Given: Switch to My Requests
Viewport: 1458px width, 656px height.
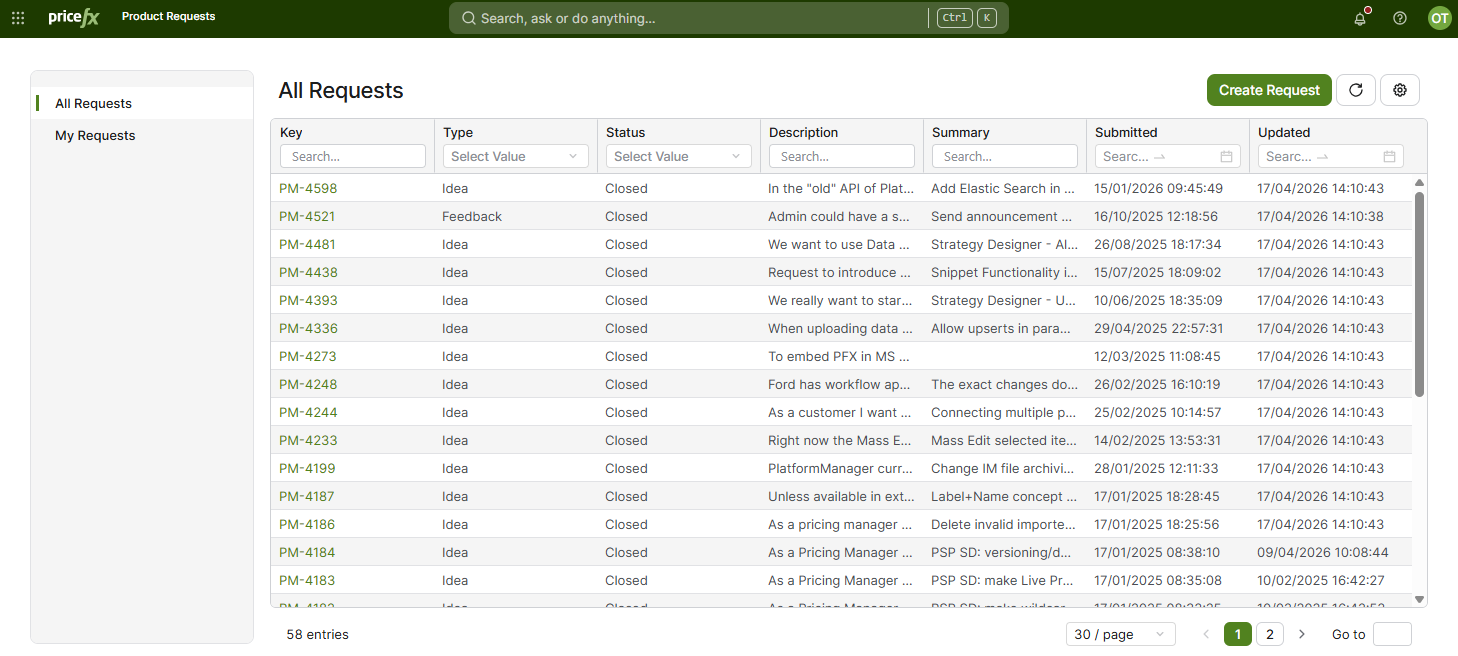Looking at the screenshot, I should (x=95, y=136).
